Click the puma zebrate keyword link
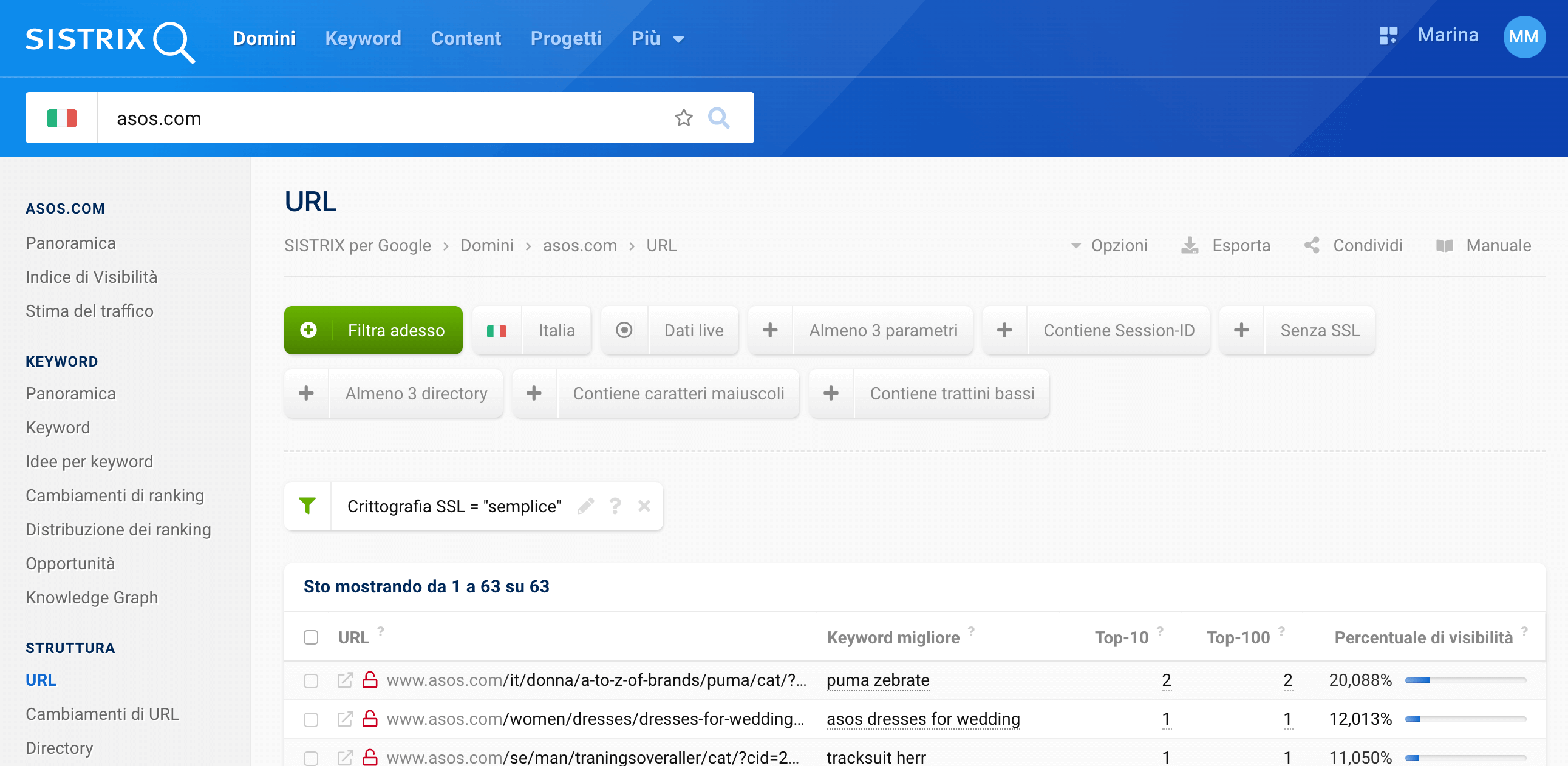The height and width of the screenshot is (766, 1568). click(x=878, y=680)
